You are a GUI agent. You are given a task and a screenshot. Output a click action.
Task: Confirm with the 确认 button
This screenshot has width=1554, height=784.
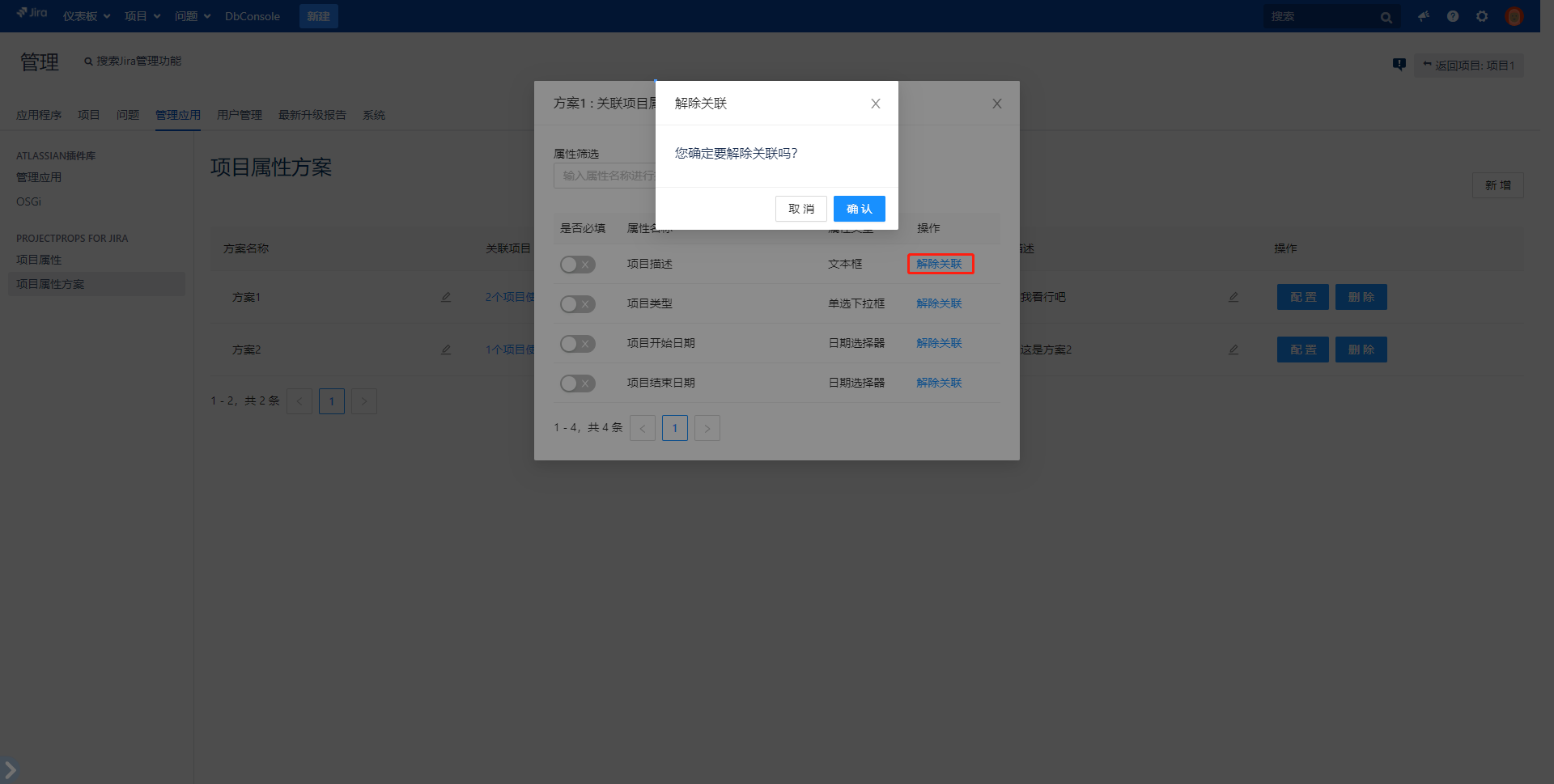(x=859, y=209)
